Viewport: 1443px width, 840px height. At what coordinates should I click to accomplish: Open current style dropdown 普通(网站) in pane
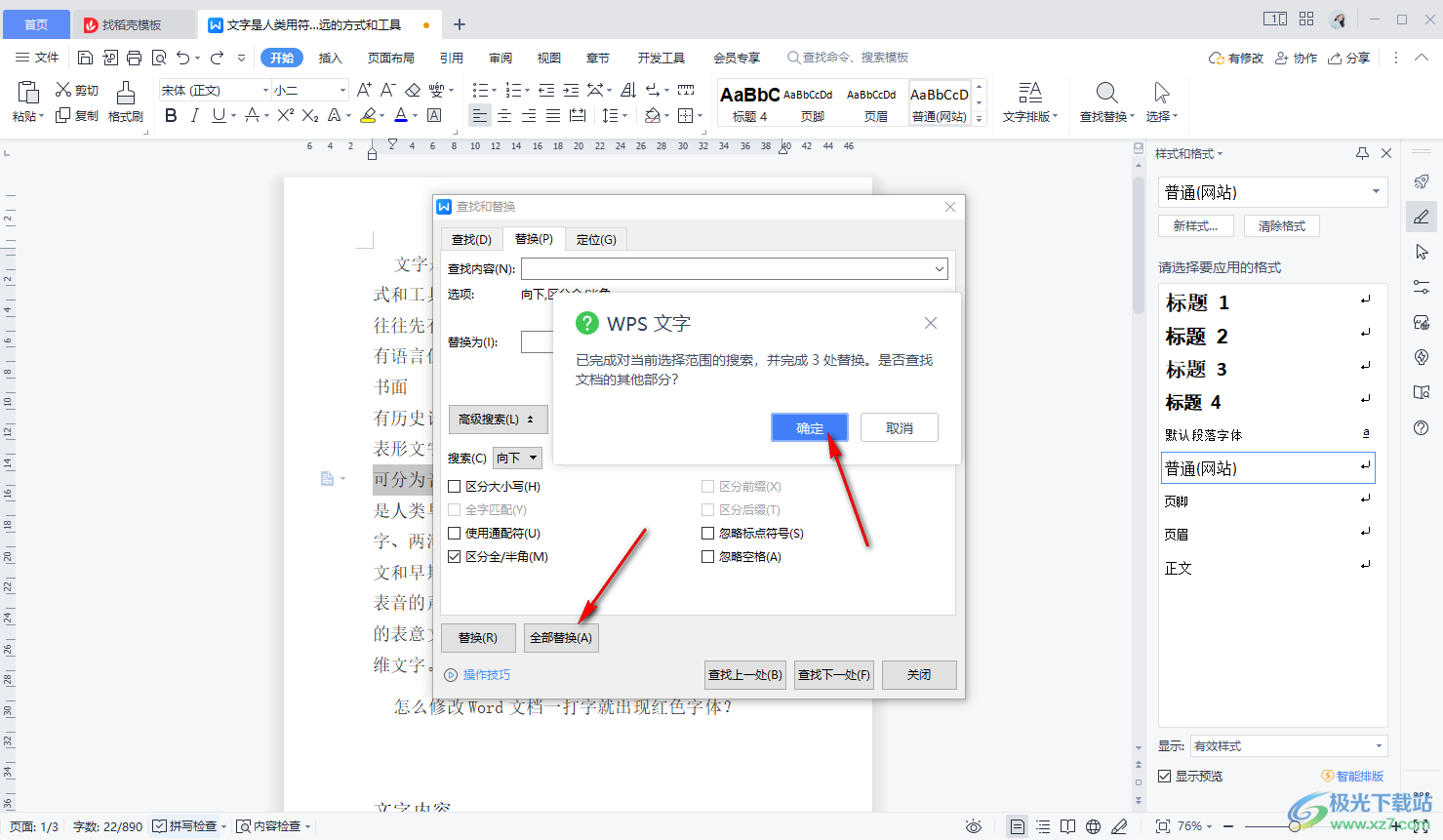(1376, 192)
